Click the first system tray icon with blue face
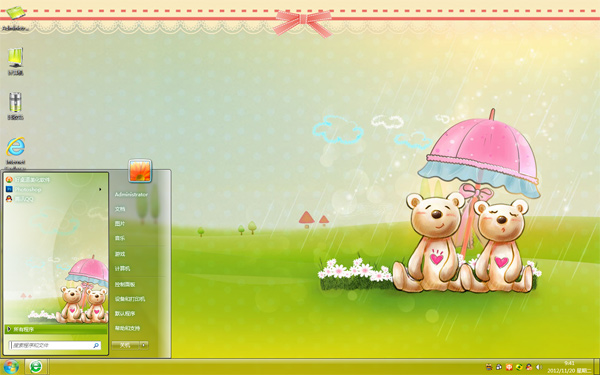 [489, 367]
